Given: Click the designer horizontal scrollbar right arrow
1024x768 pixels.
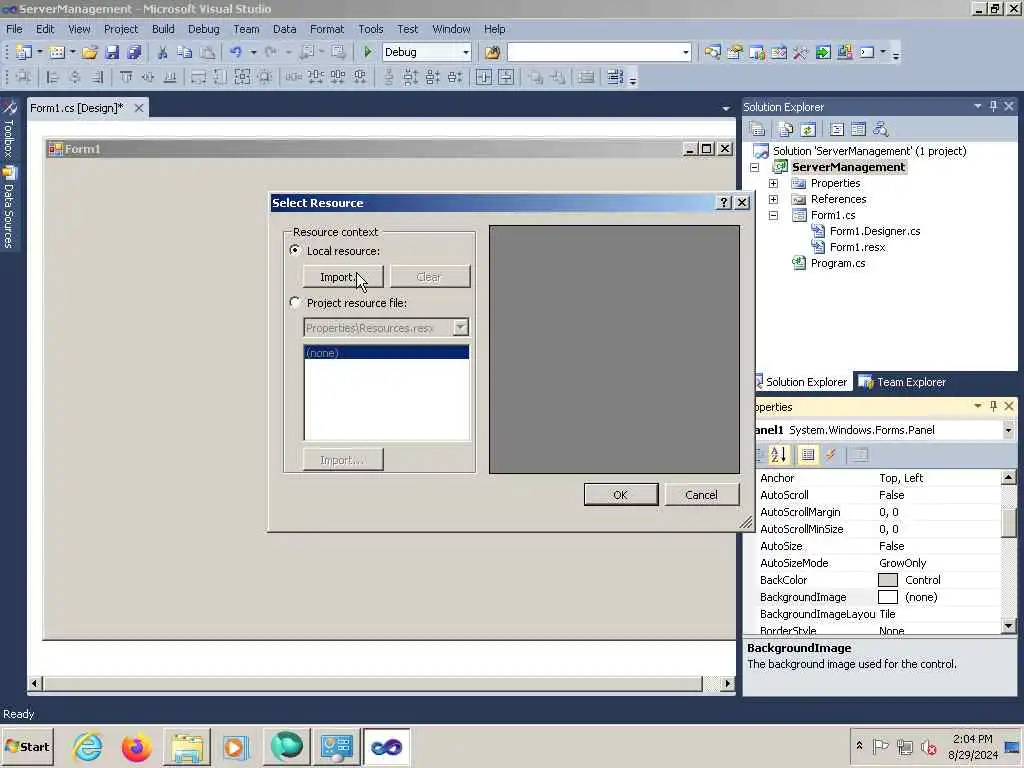Looking at the screenshot, I should coord(727,684).
